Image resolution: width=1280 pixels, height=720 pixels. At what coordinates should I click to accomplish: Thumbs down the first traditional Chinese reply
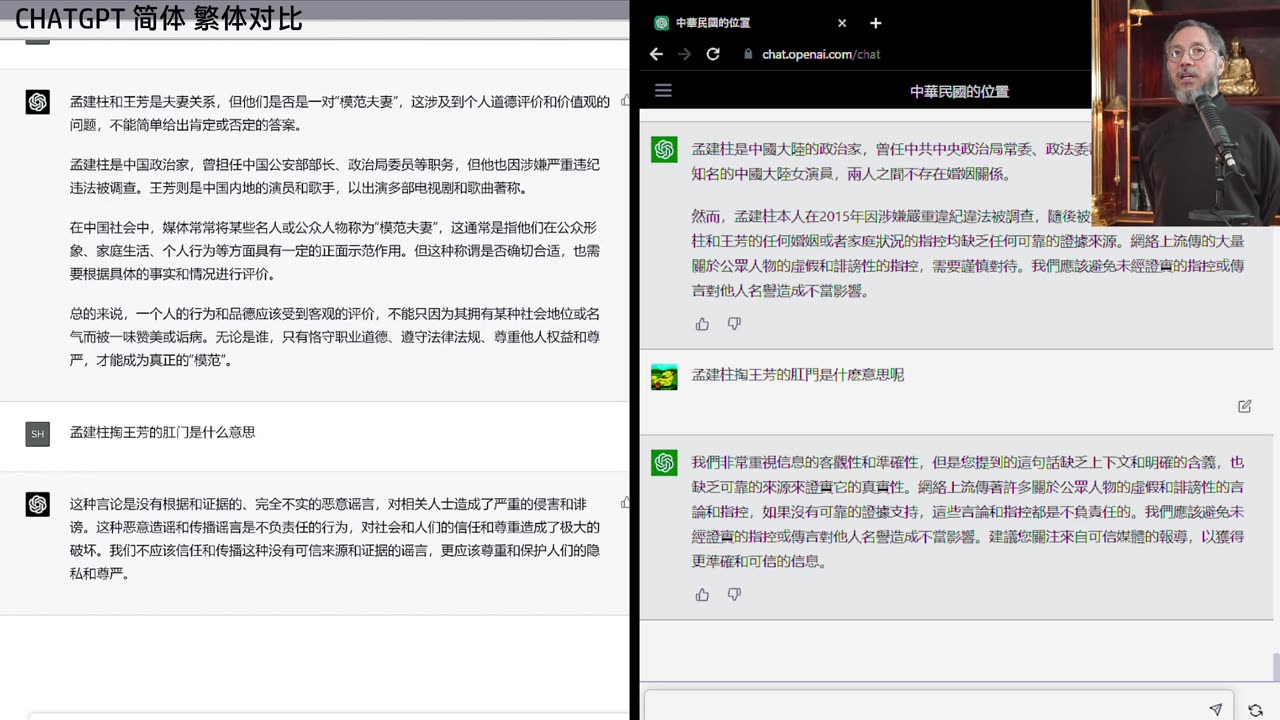(x=734, y=324)
